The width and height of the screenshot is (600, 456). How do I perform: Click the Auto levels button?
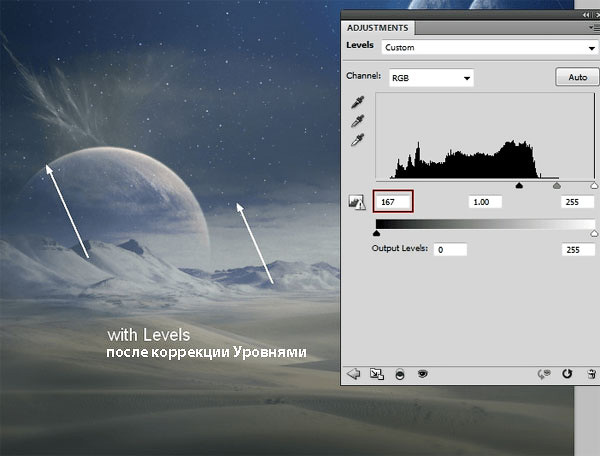coord(577,77)
